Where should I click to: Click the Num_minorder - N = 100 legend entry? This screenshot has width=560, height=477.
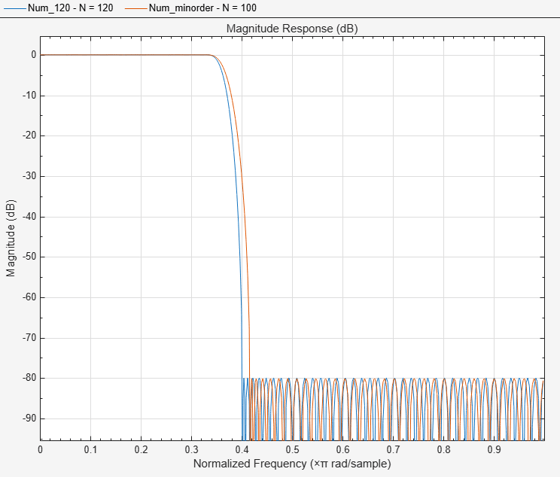point(202,8)
